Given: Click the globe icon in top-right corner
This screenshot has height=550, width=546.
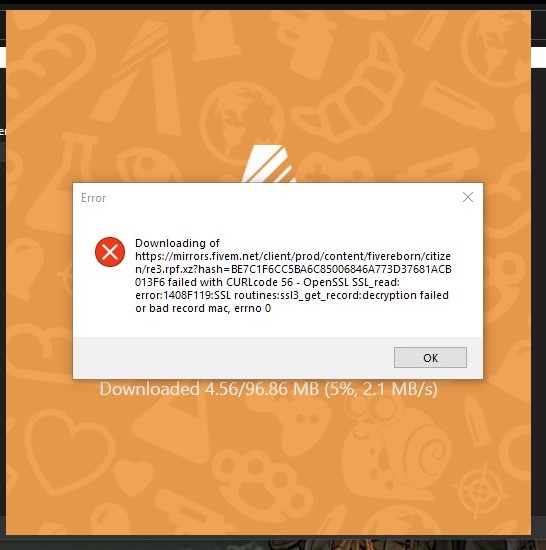Looking at the screenshot, I should pyautogui.click(x=496, y=47).
